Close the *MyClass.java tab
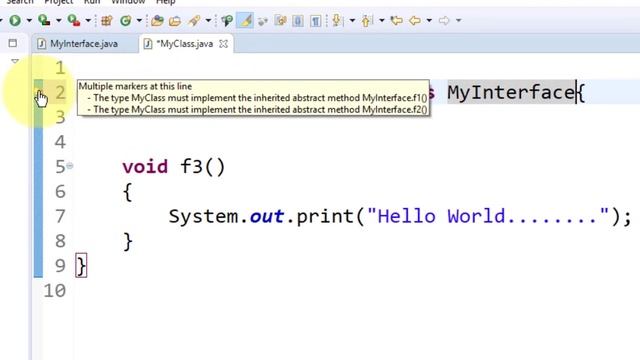The width and height of the screenshot is (640, 360). pyautogui.click(x=223, y=44)
